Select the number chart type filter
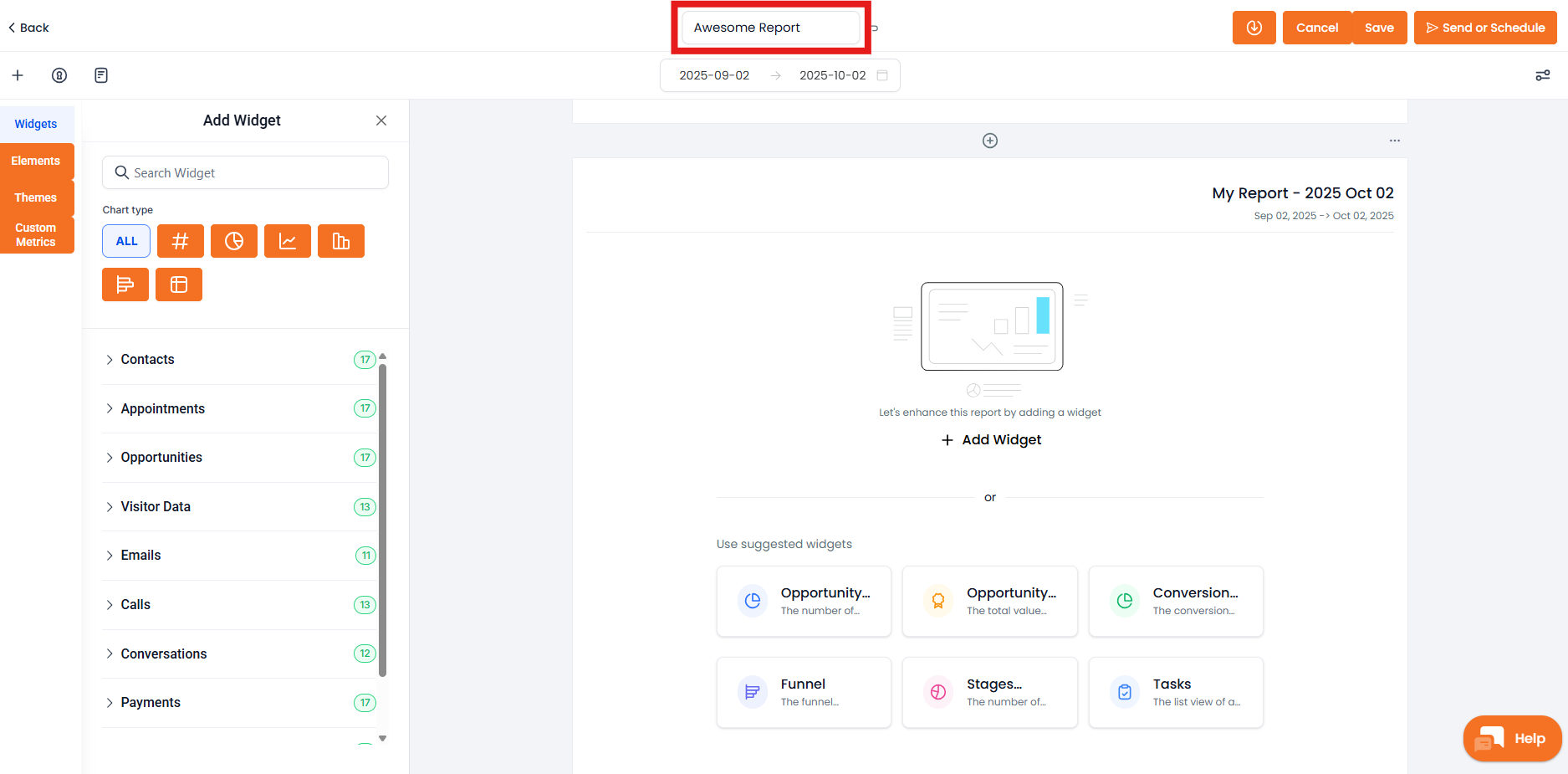 tap(181, 241)
